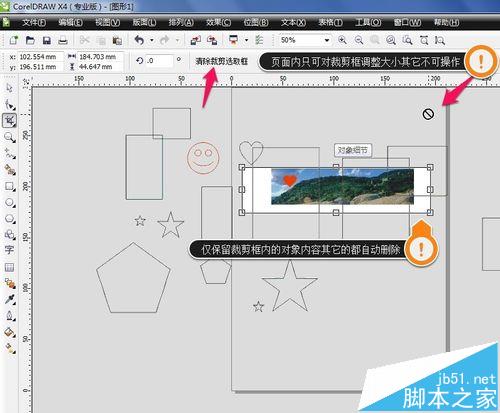This screenshot has width=500, height=413.
Task: Open the 文本(X) menu
Action: tap(293, 22)
